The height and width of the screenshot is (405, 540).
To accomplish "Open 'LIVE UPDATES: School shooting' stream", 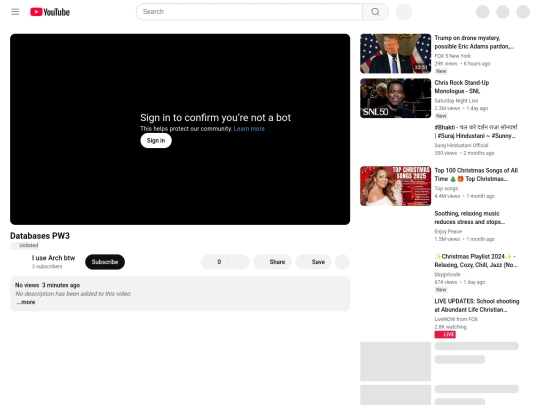I will 477,305.
